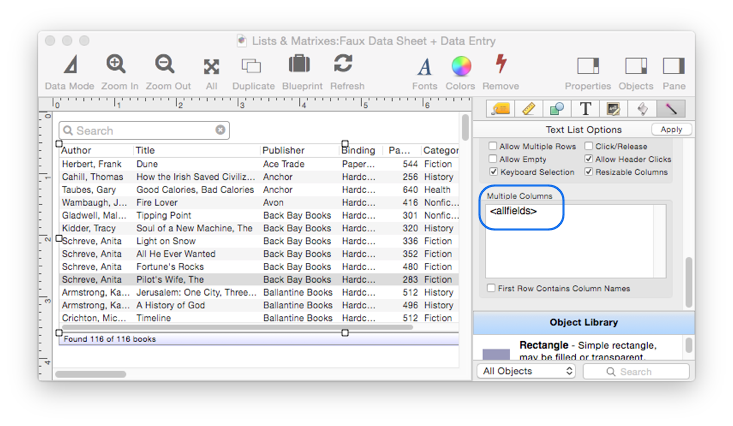Click the Zoom In magnifier
Image resolution: width=733 pixels, height=426 pixels.
point(119,72)
